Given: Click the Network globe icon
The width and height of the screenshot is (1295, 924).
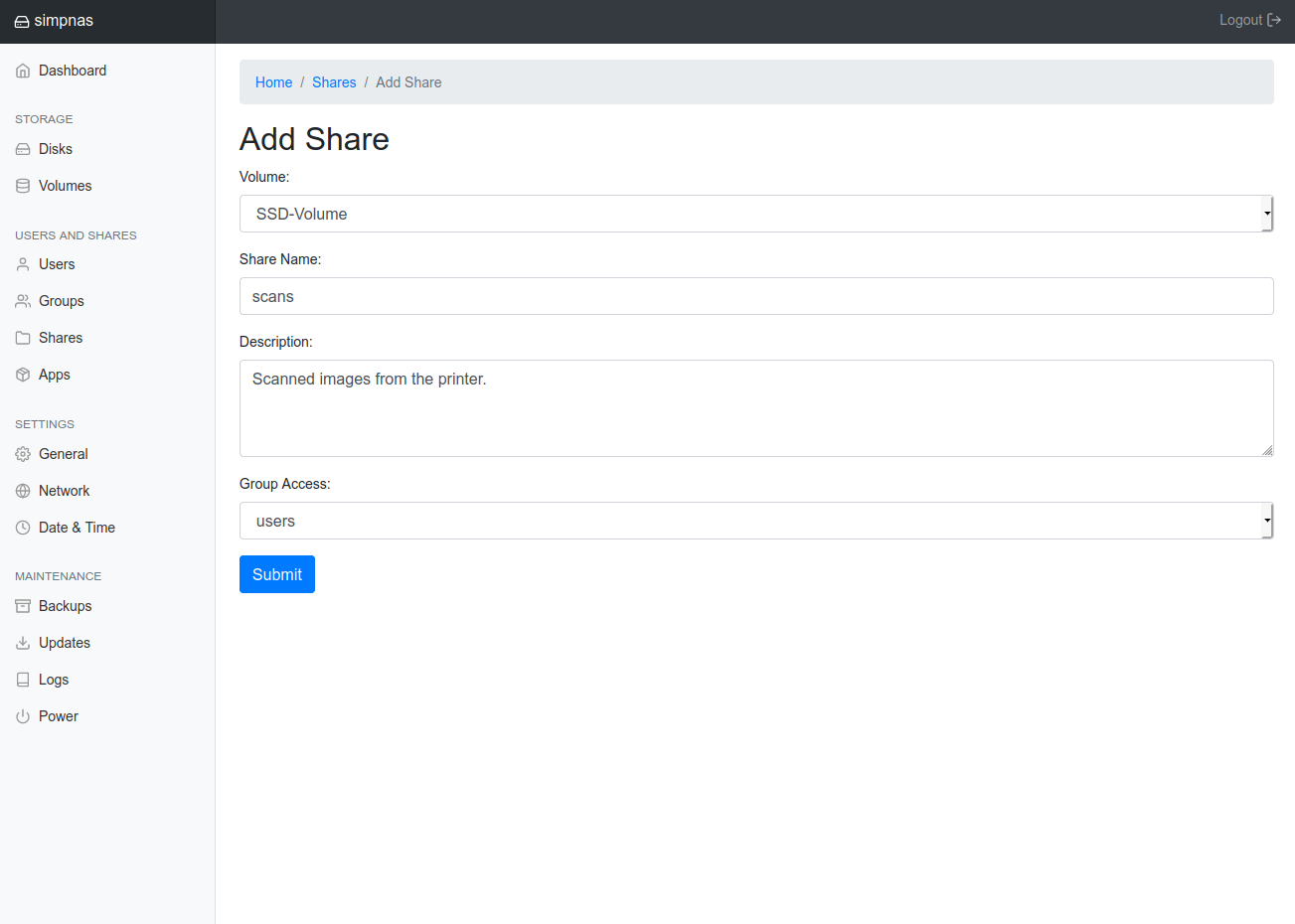Looking at the screenshot, I should pyautogui.click(x=23, y=491).
